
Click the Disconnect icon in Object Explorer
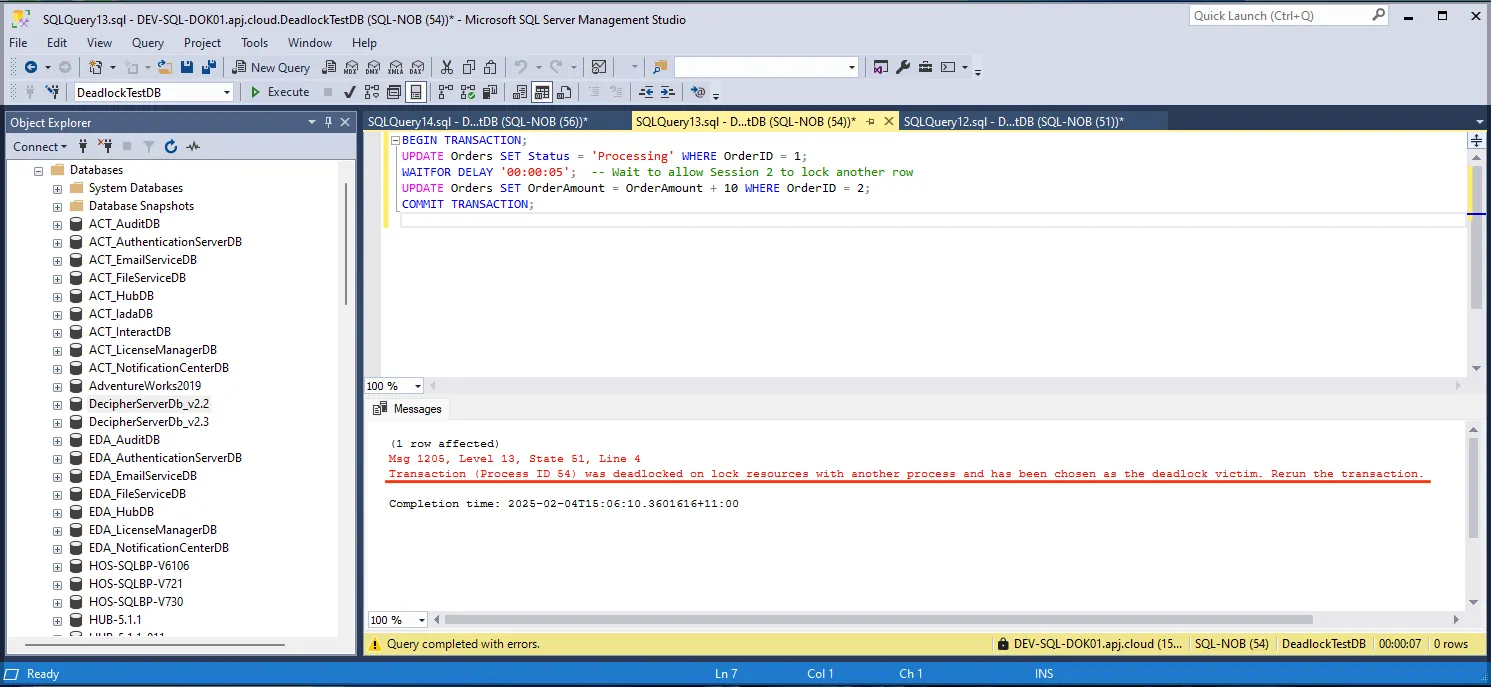pos(104,146)
